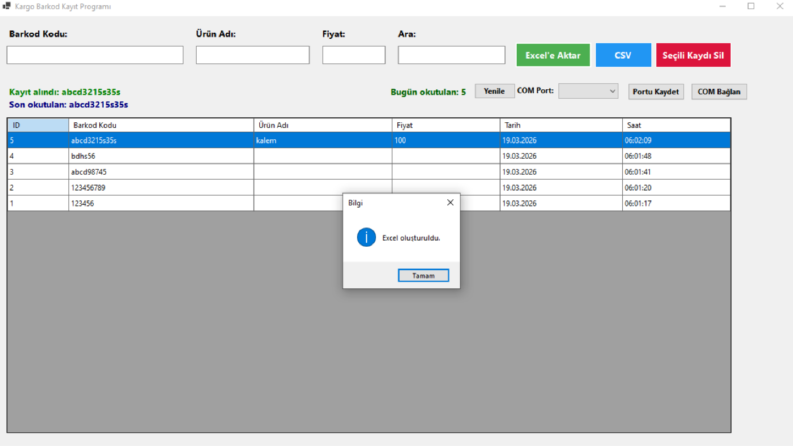Click the Portu Kaydet button
Viewport: 793px width, 446px height.
(x=656, y=92)
